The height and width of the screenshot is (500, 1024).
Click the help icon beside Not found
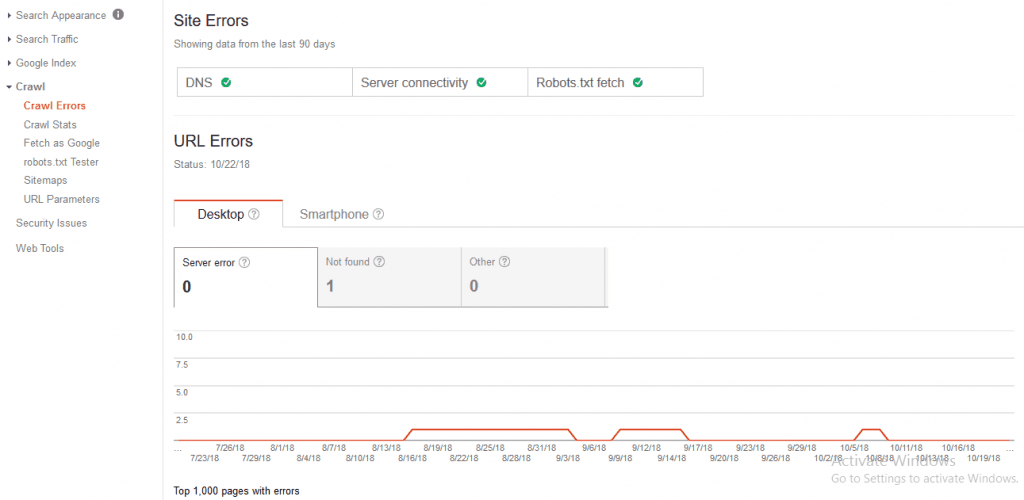[379, 262]
